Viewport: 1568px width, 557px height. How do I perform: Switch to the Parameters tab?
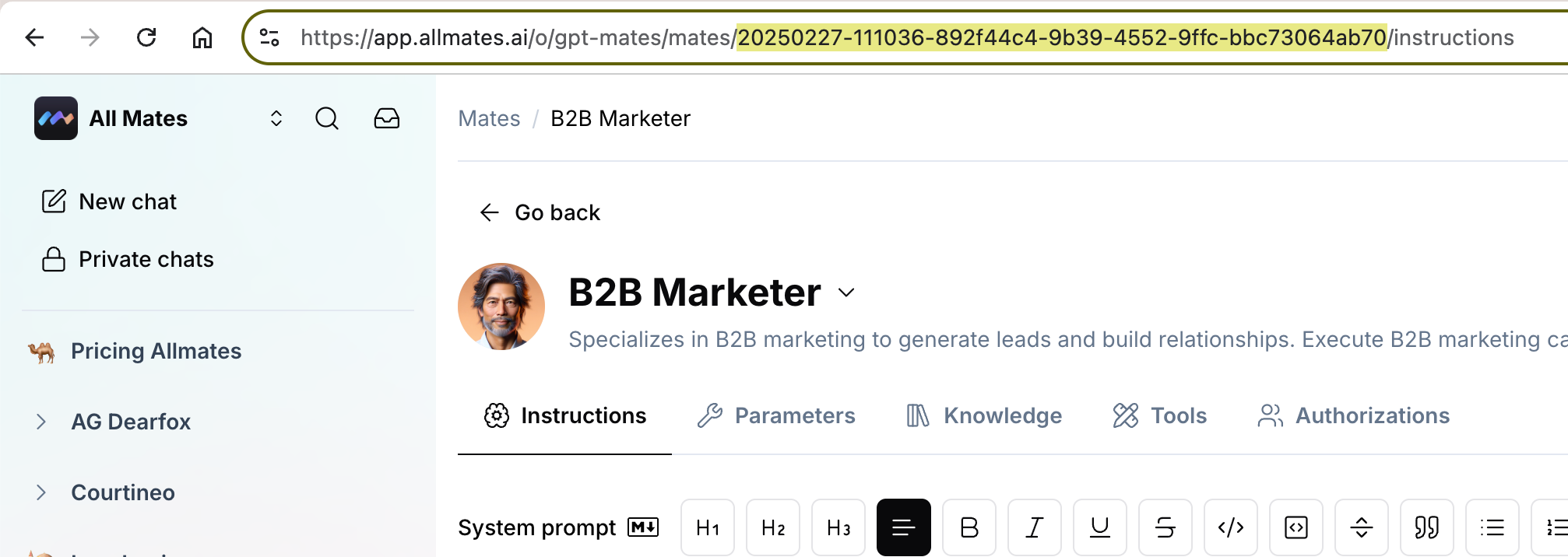click(776, 415)
